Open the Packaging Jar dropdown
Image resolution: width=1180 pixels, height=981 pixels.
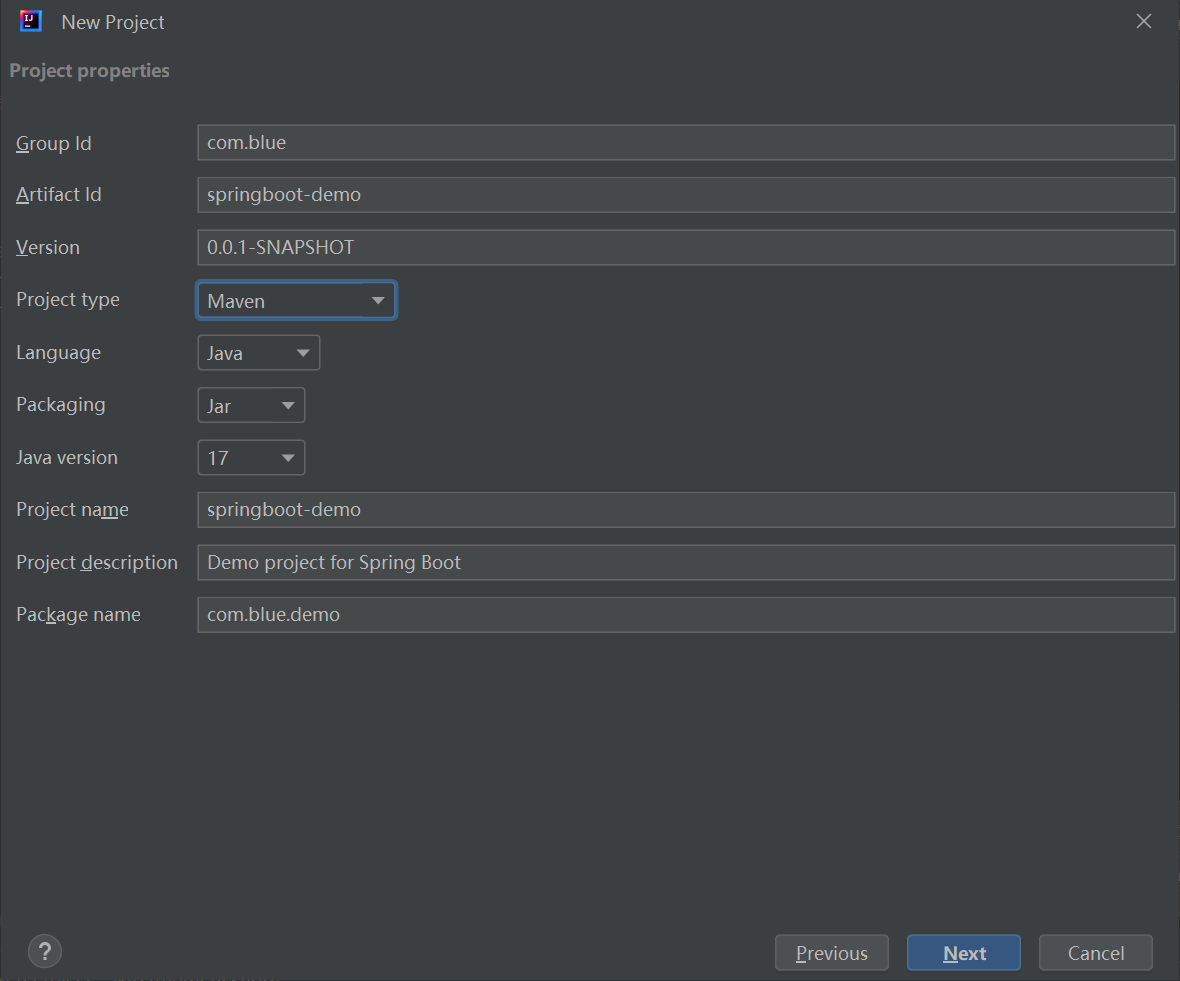pyautogui.click(x=251, y=405)
